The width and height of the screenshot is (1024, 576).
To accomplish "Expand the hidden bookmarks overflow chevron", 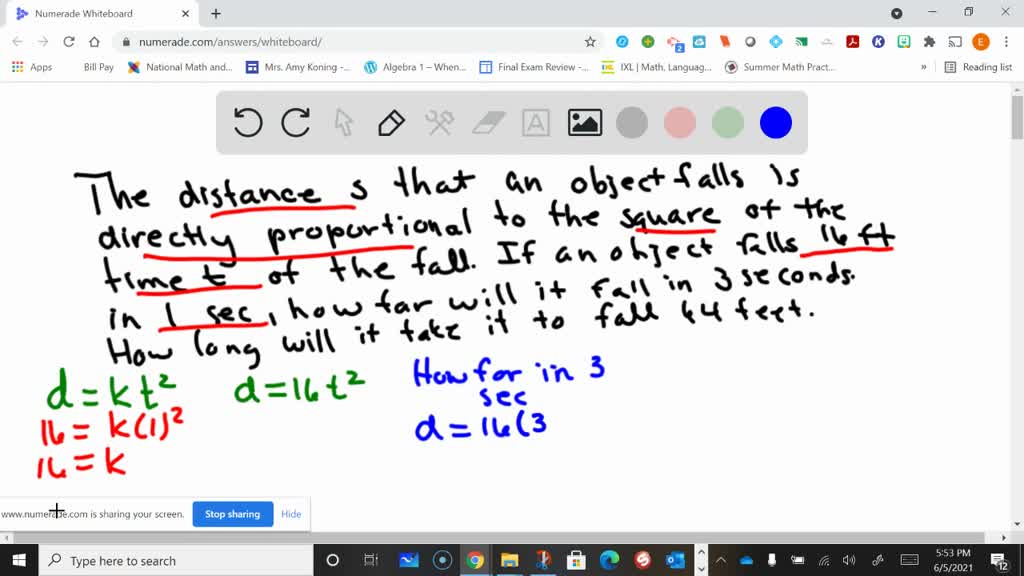I will [x=923, y=67].
